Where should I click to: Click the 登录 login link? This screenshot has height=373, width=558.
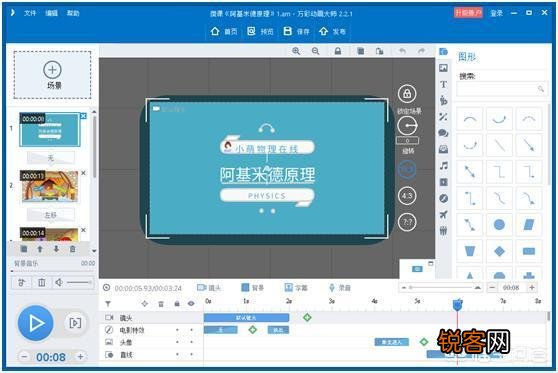[x=496, y=13]
